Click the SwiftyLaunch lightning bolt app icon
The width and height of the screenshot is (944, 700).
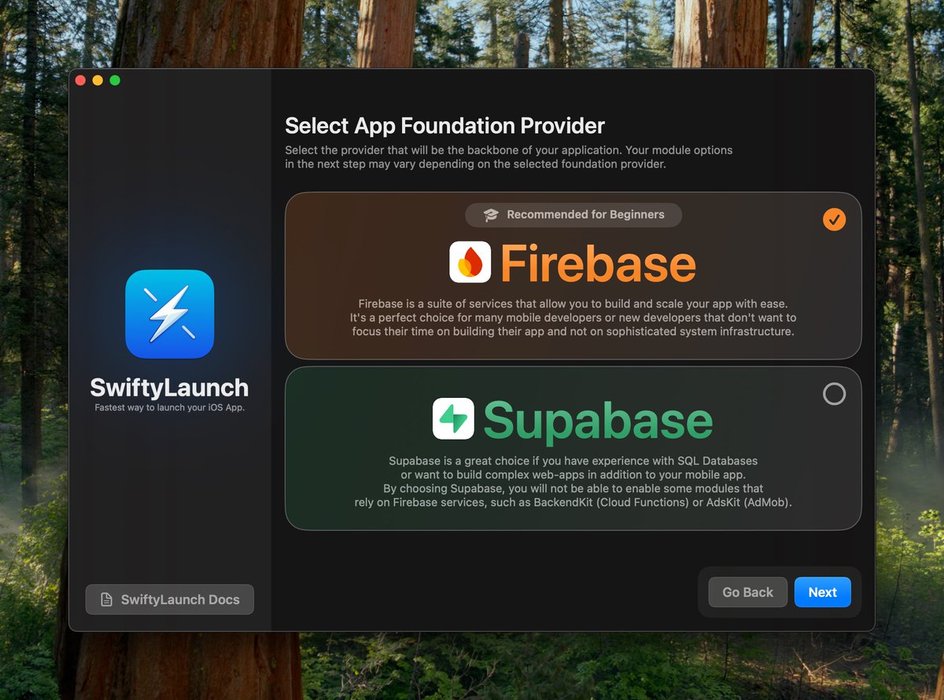(169, 314)
